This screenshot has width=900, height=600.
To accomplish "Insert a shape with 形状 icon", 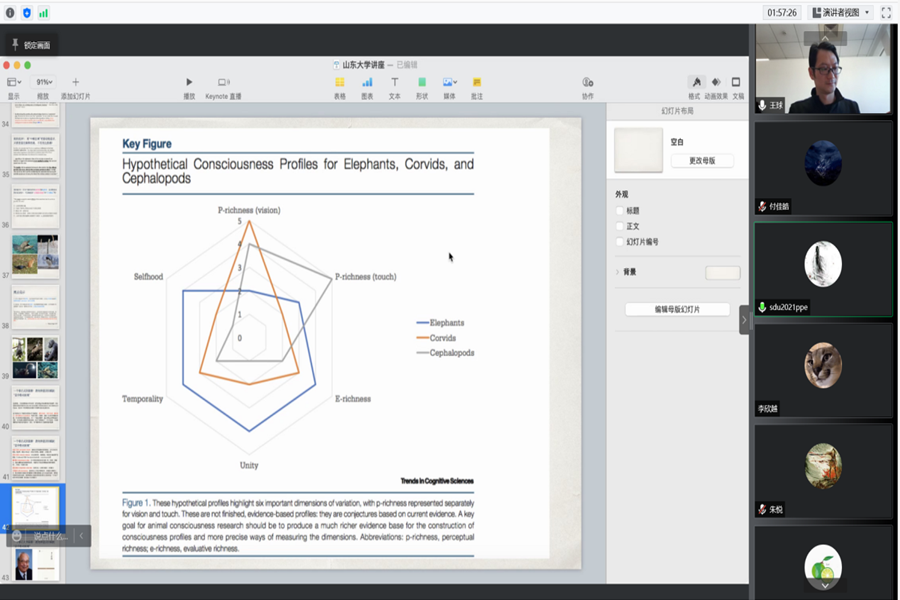I will point(422,83).
